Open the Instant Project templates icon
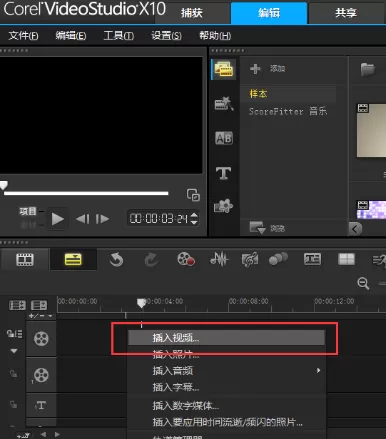 224,104
